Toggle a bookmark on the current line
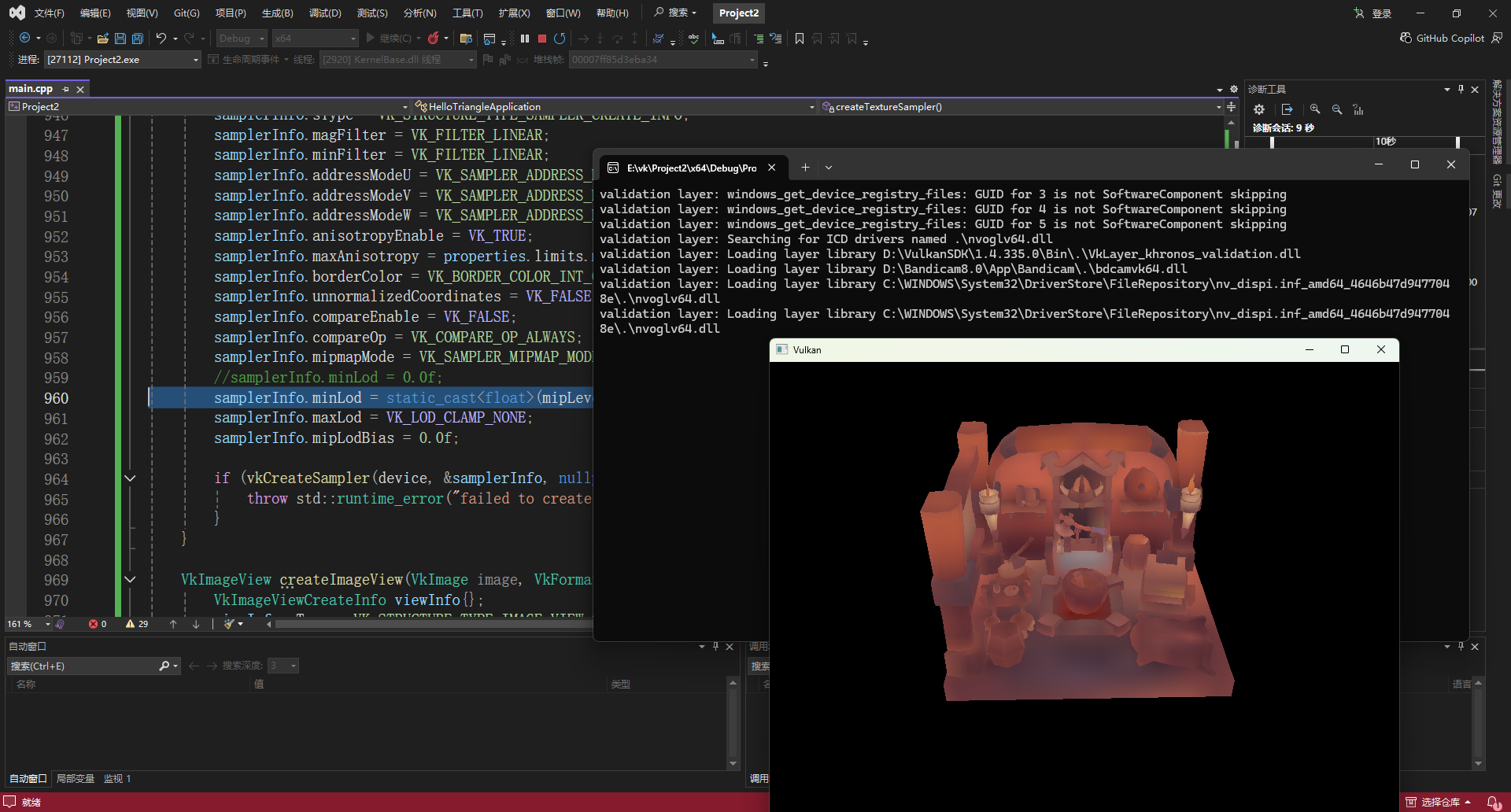This screenshot has width=1511, height=812. [x=800, y=38]
